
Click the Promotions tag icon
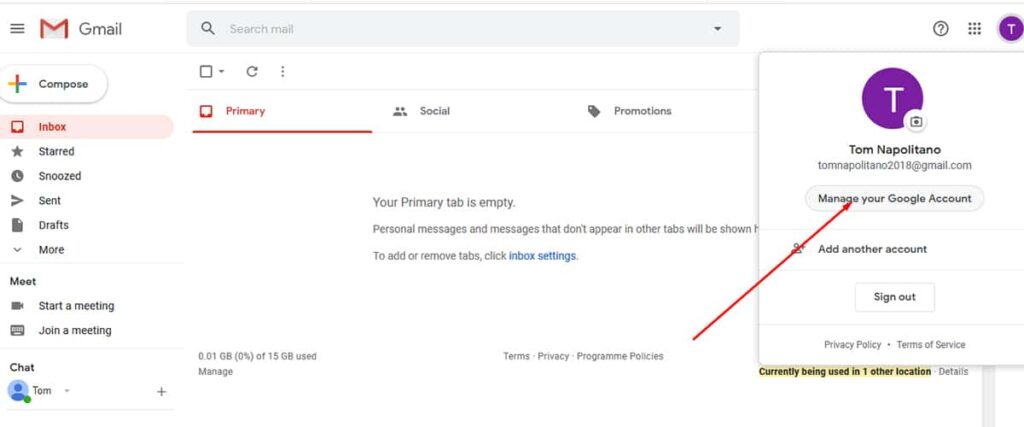(594, 111)
